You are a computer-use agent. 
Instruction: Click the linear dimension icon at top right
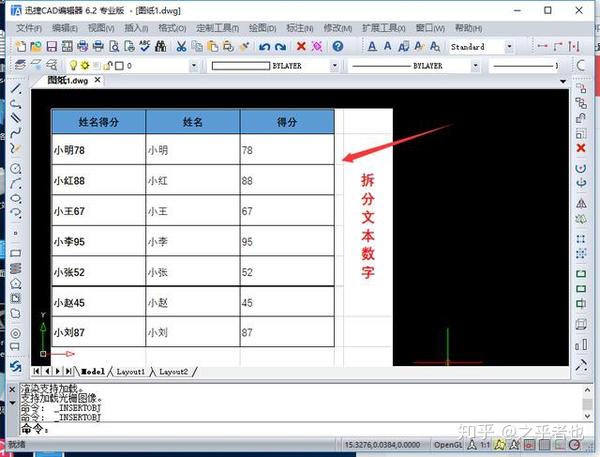pos(542,46)
